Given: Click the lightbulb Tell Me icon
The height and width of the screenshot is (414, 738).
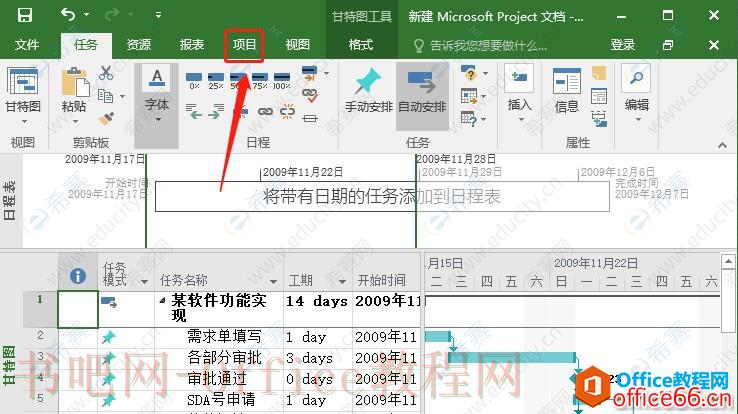Looking at the screenshot, I should (418, 46).
